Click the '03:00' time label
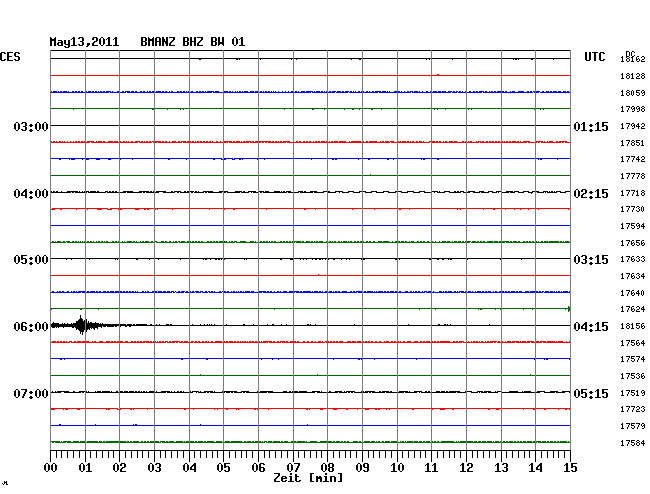 pos(31,126)
